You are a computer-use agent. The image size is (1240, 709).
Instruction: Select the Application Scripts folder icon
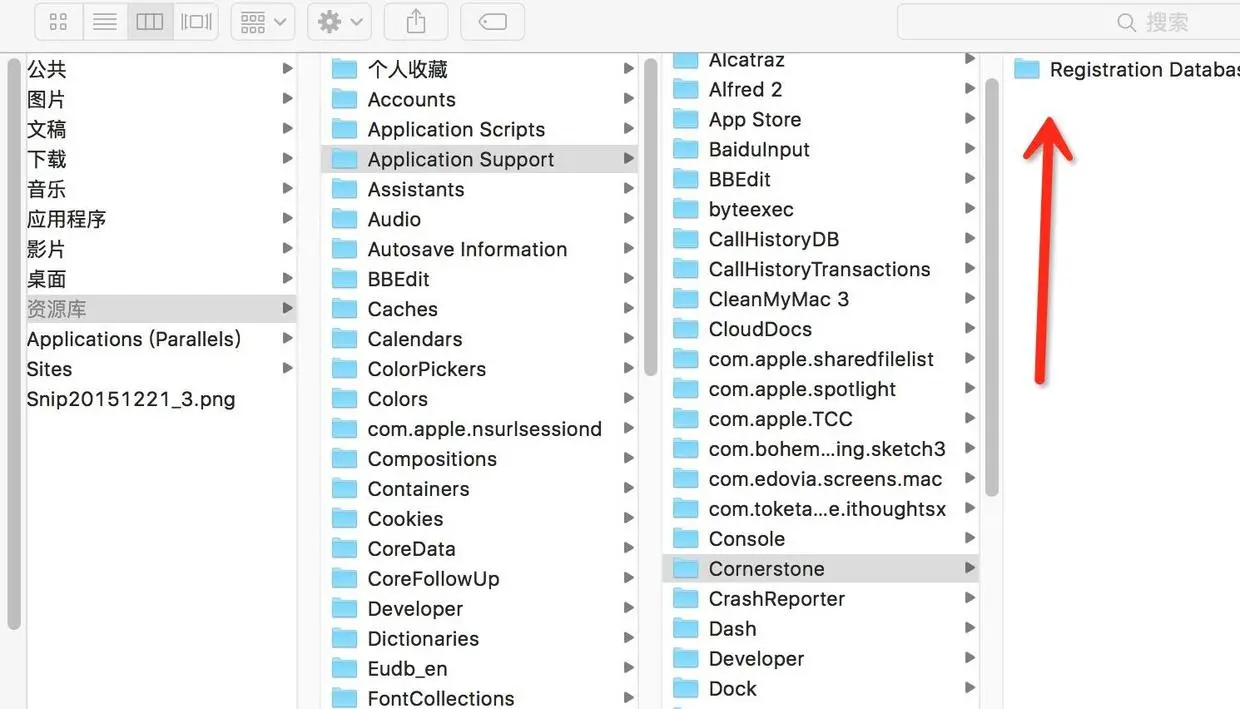344,129
